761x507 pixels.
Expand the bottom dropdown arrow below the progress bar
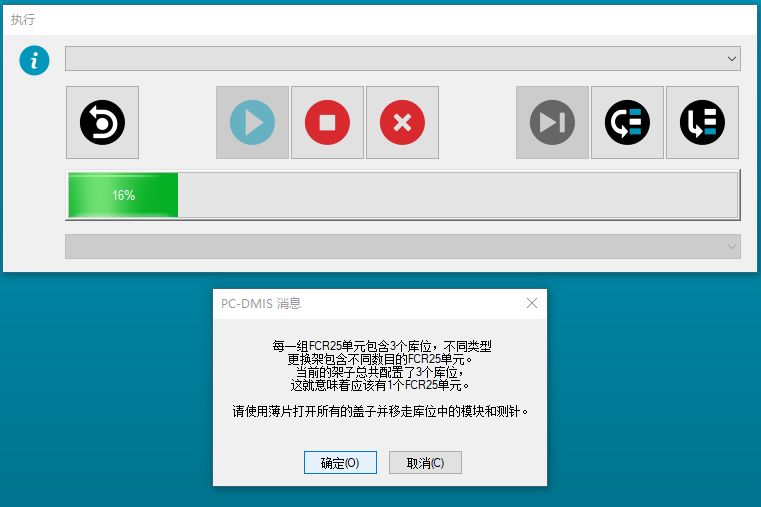point(732,246)
